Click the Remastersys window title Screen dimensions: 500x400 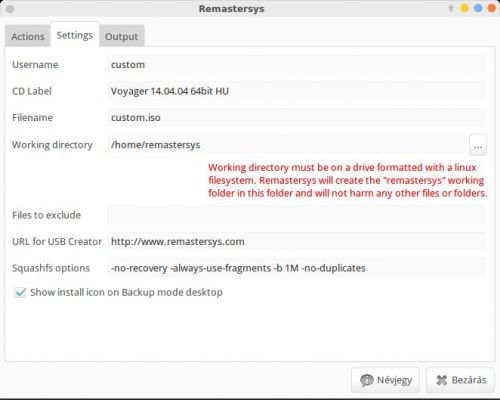click(x=231, y=9)
